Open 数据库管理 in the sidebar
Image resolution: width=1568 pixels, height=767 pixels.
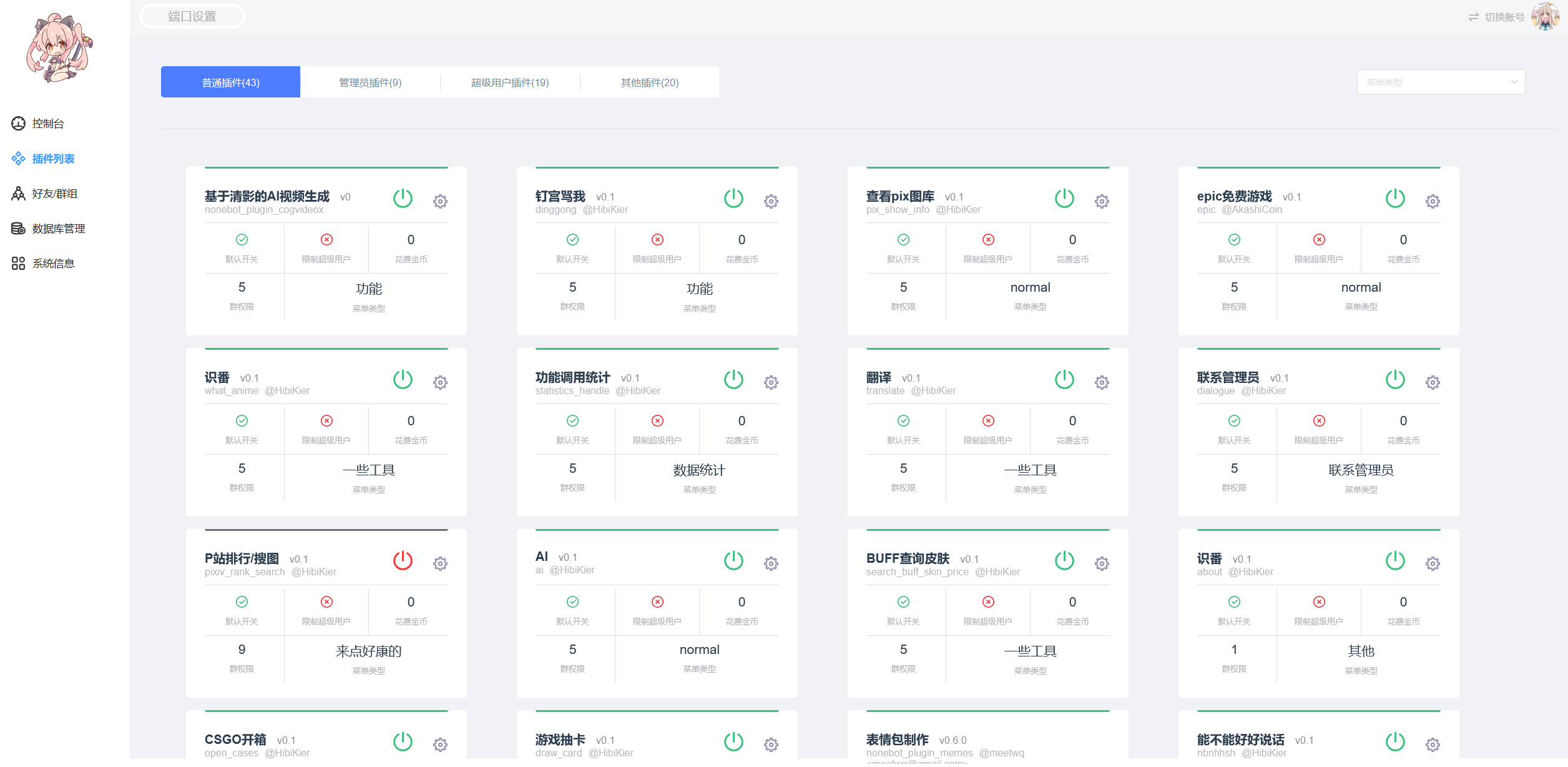[58, 229]
